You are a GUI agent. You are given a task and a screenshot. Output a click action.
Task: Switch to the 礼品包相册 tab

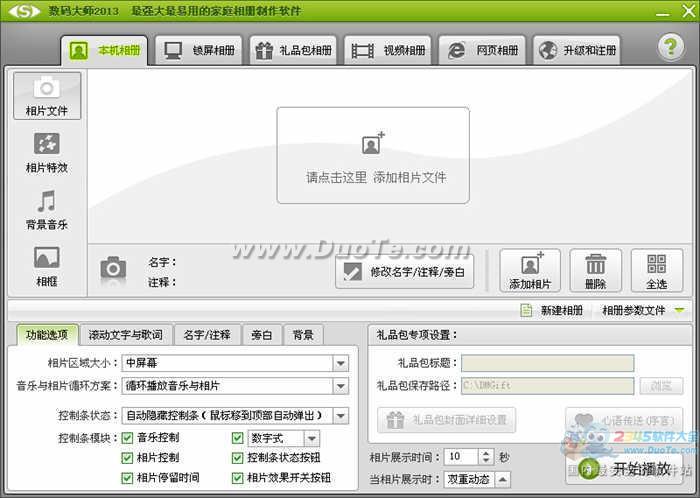click(x=293, y=50)
